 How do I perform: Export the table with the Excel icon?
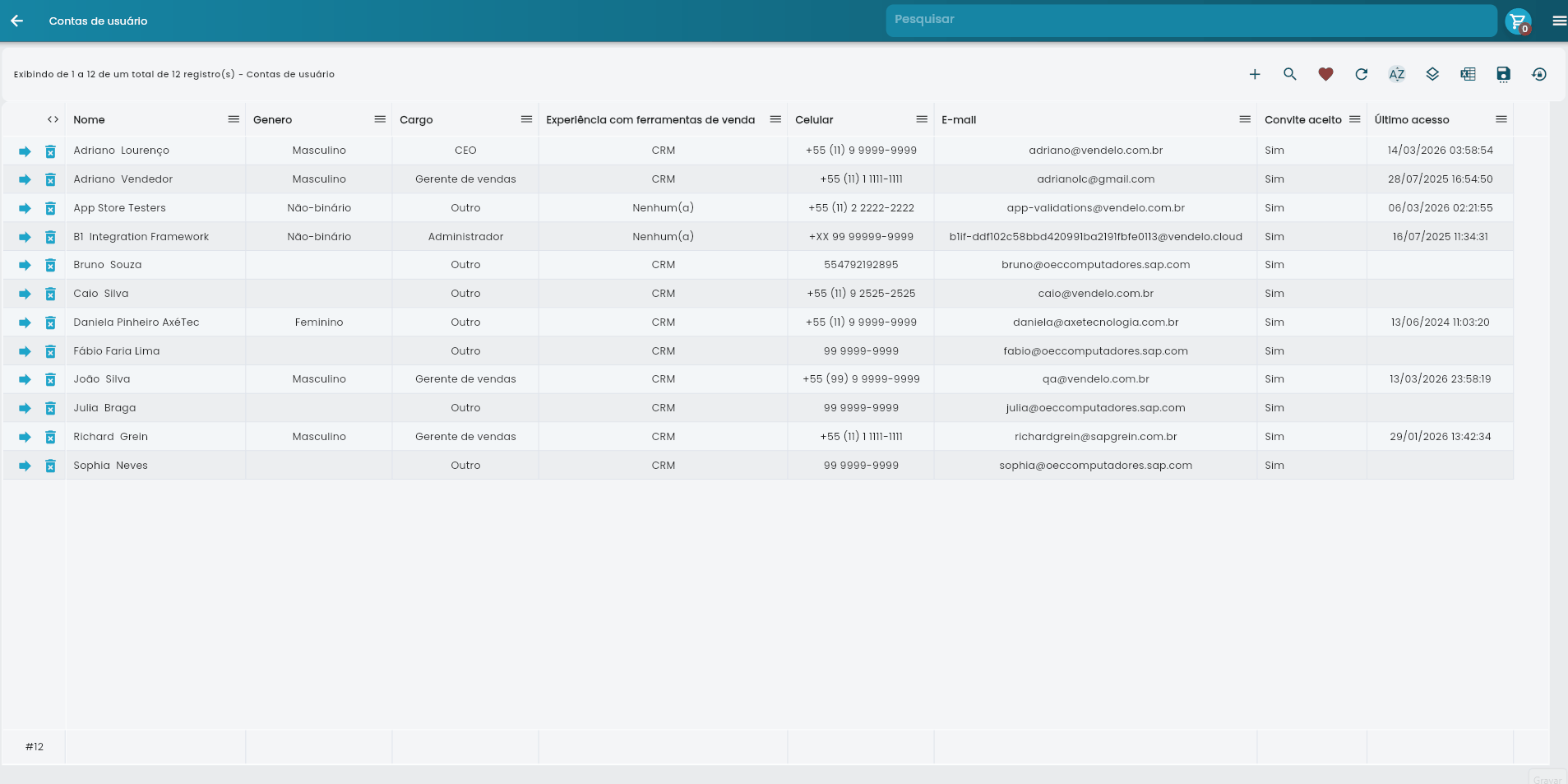[1468, 74]
